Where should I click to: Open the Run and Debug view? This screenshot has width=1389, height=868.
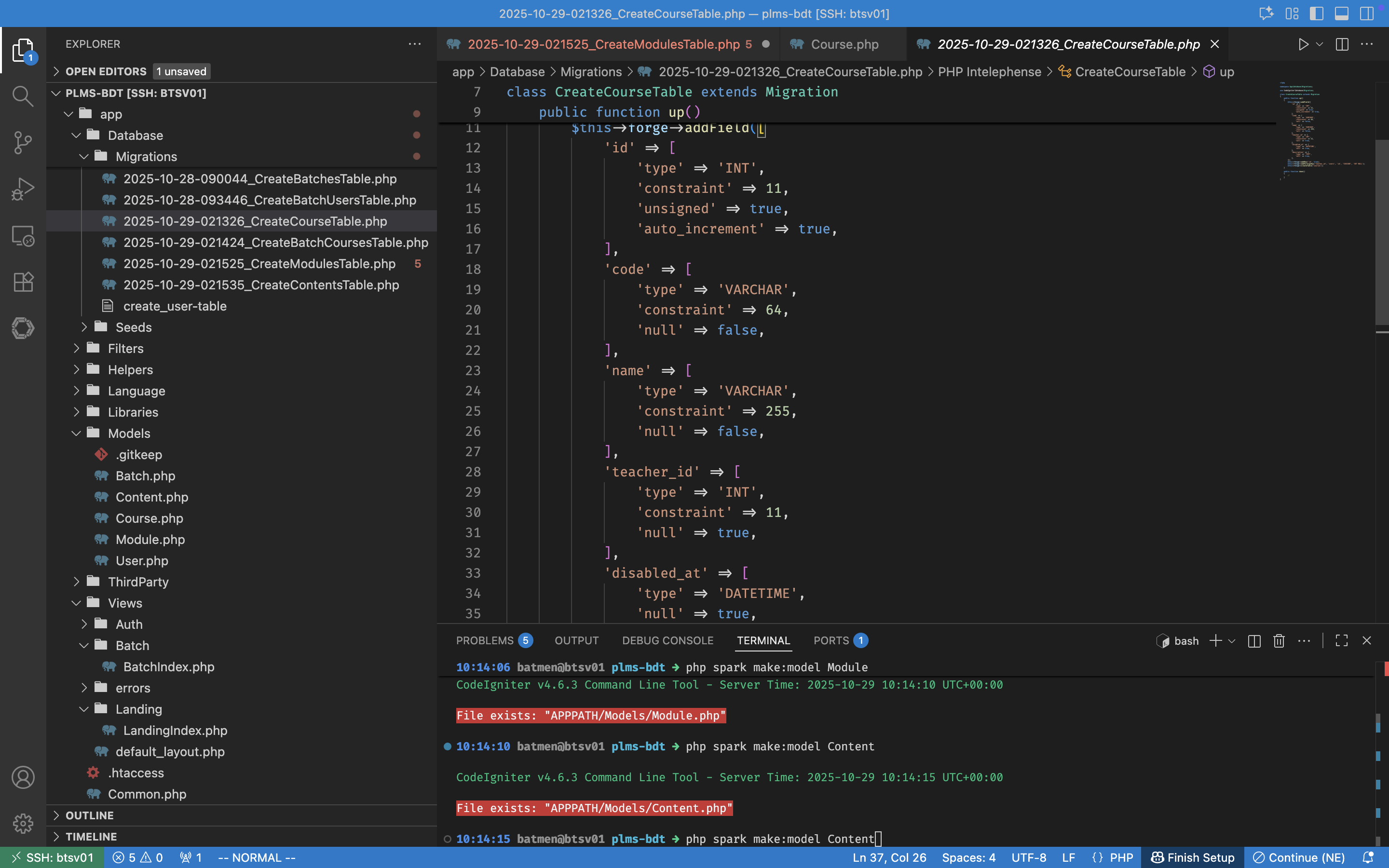tap(23, 189)
